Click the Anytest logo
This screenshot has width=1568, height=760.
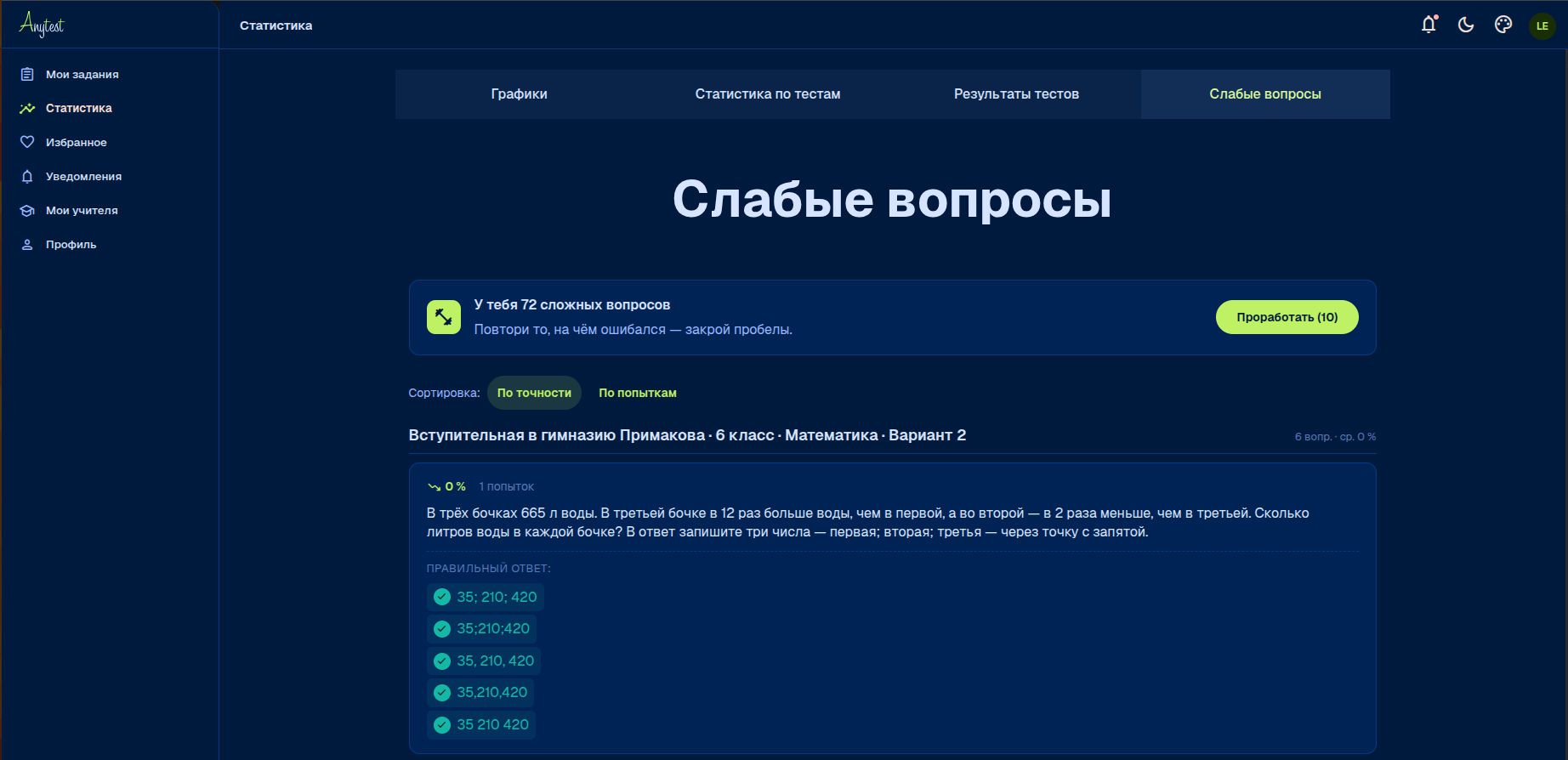point(42,25)
